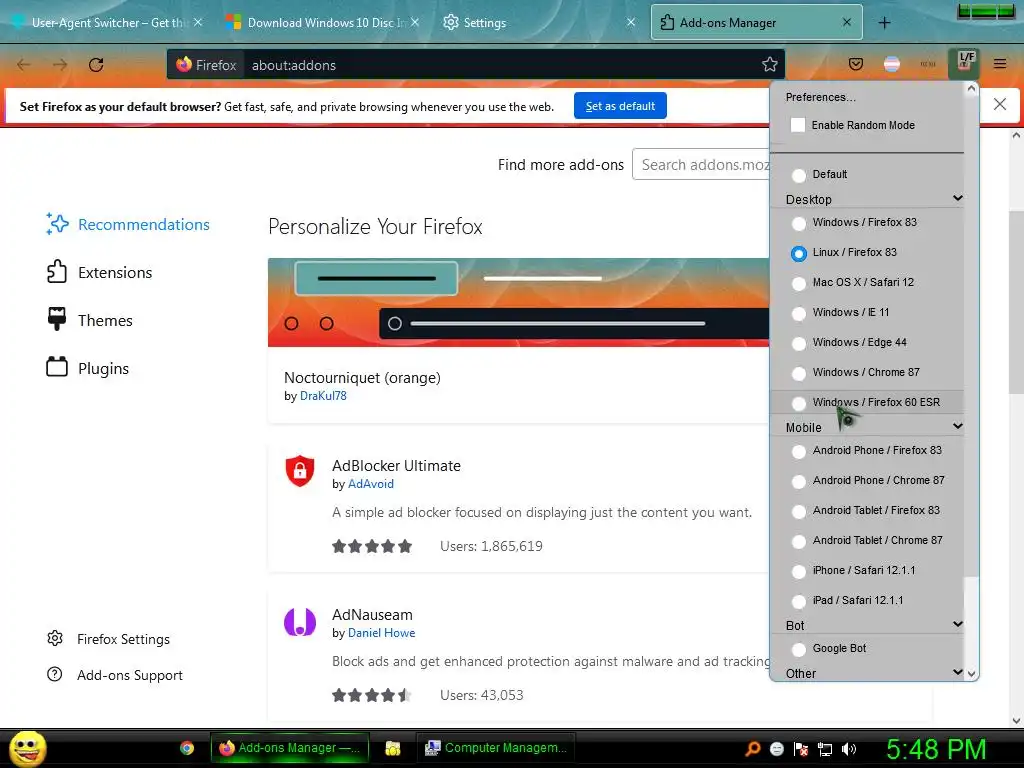
Task: Choose Mac OS X / Safari 12
Action: tap(798, 283)
